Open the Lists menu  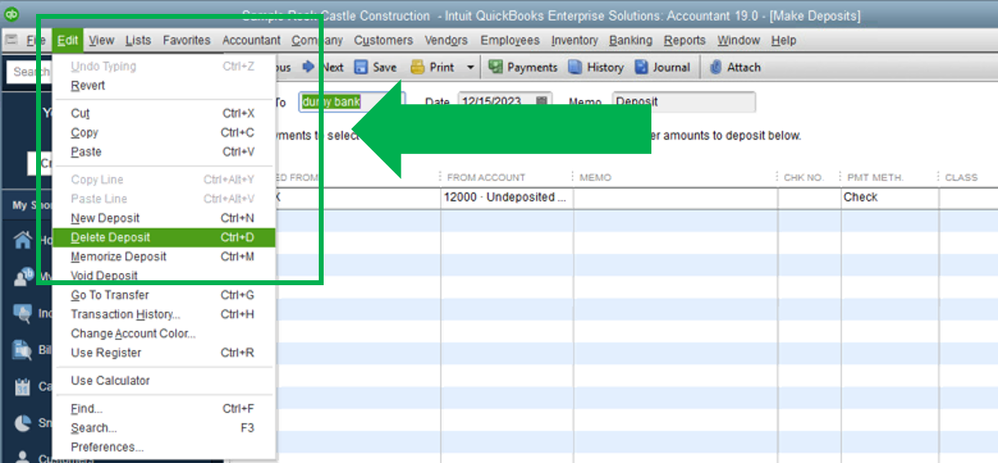[138, 40]
